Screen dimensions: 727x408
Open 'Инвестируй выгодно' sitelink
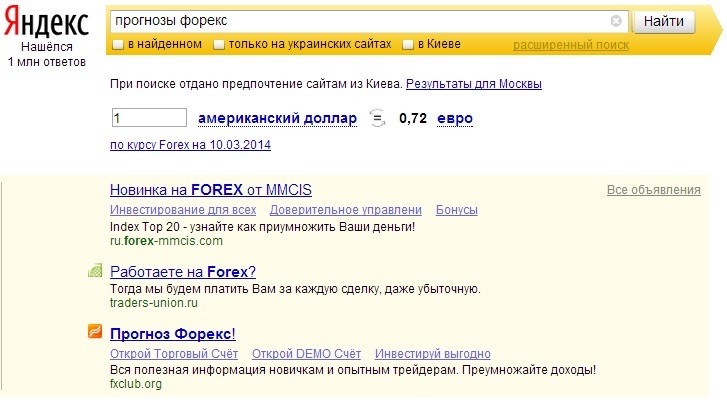coord(433,354)
